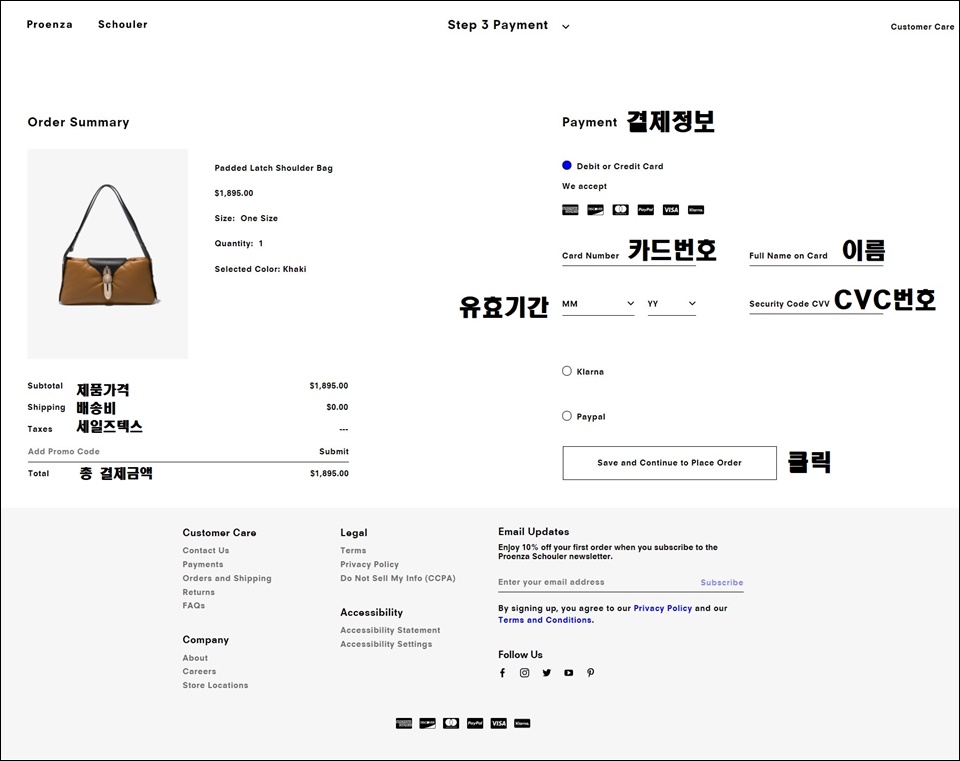This screenshot has width=960, height=761.
Task: Focus the Full Name on Card field
Action: point(816,256)
